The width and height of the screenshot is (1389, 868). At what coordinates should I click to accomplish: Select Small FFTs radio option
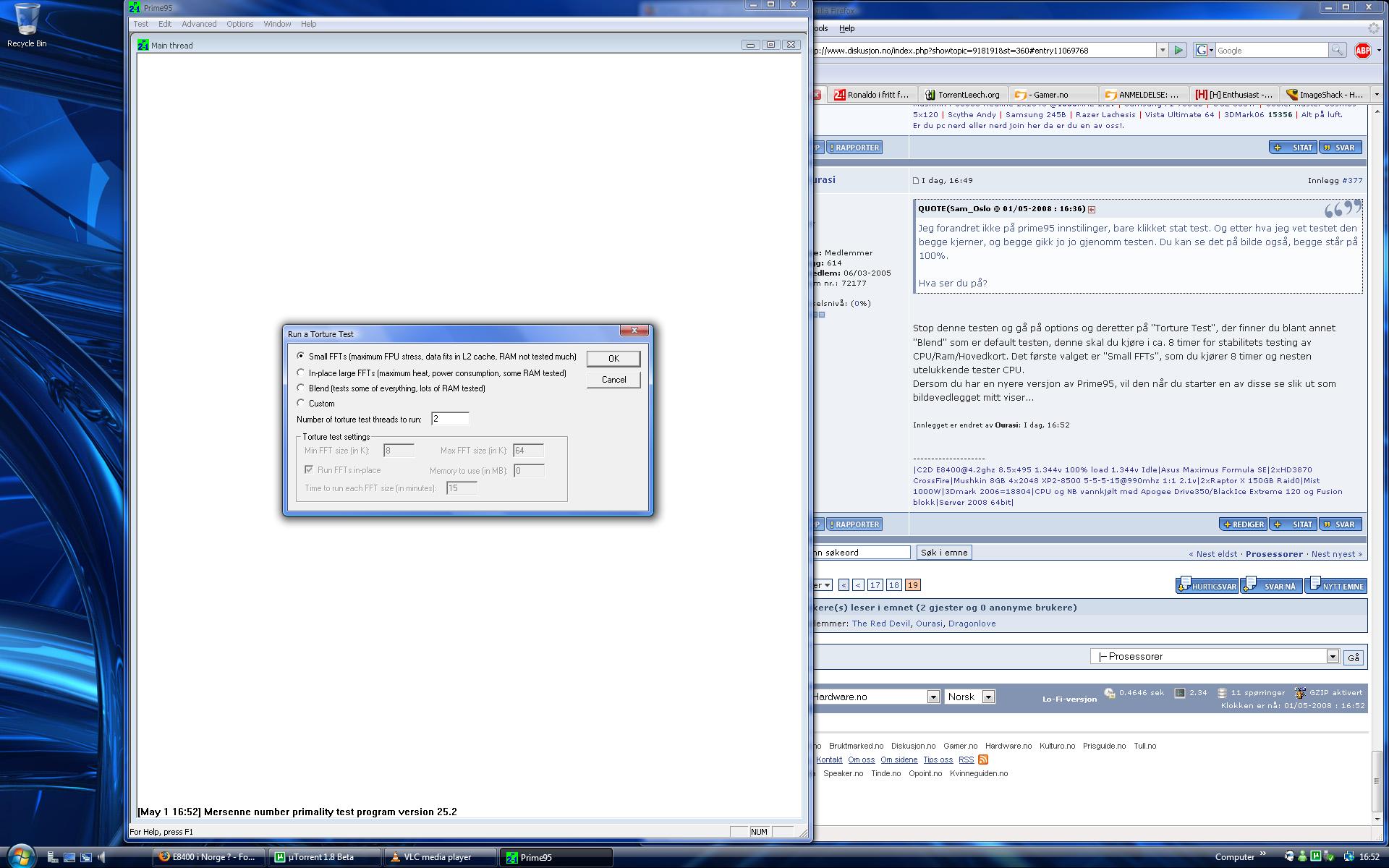point(301,356)
